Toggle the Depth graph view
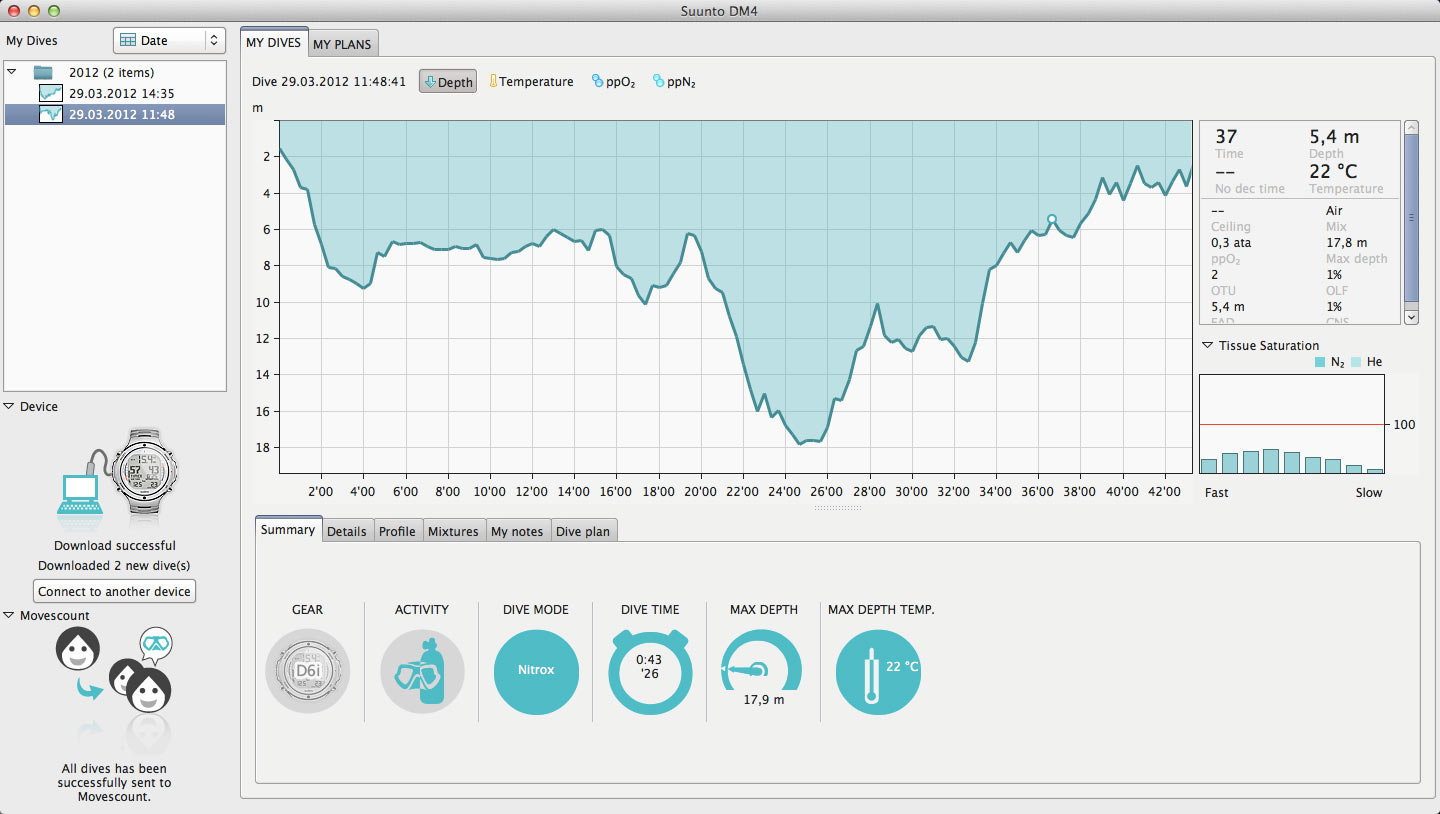This screenshot has height=814, width=1440. 448,82
